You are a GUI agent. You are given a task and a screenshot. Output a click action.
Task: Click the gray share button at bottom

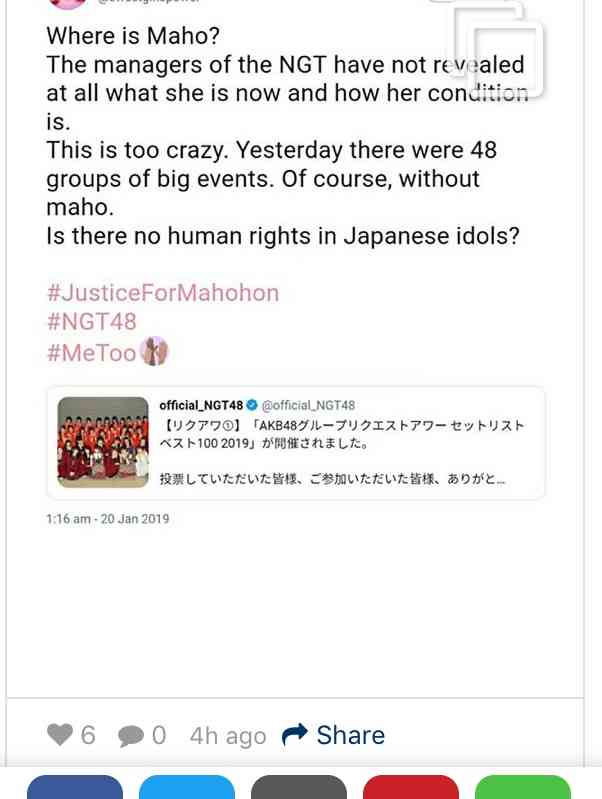(299, 787)
